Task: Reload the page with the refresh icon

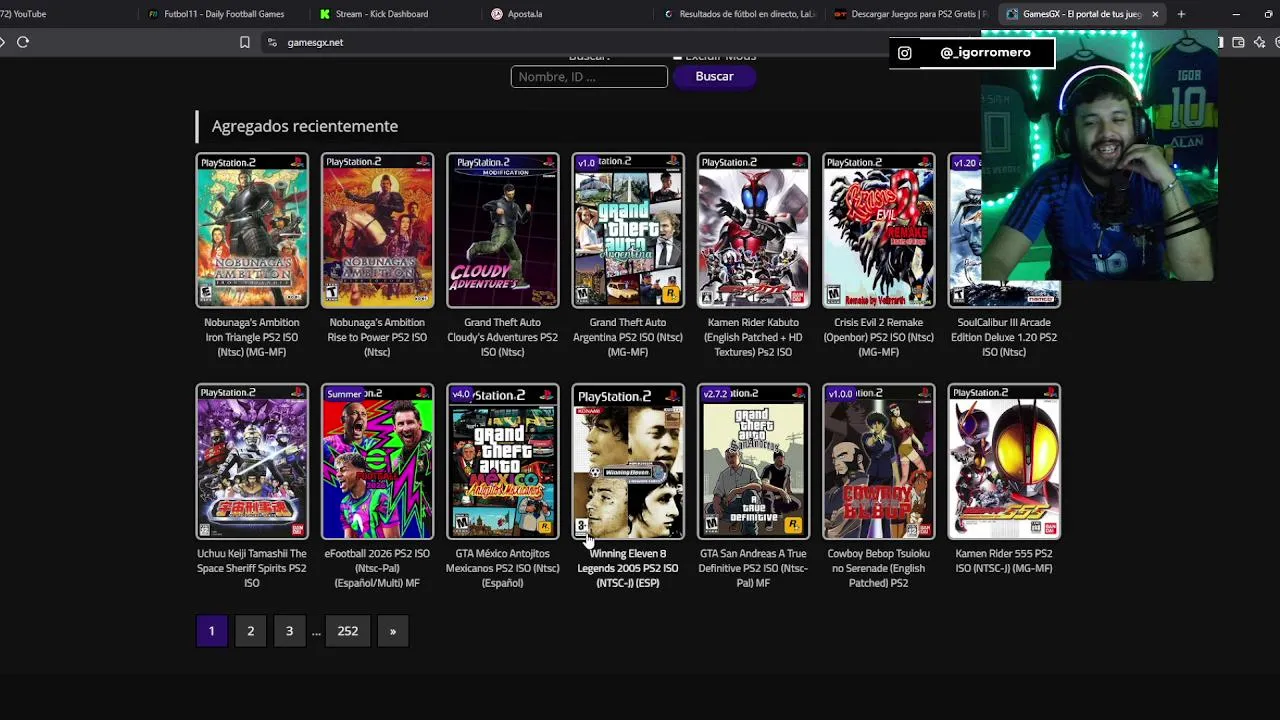Action: (23, 42)
